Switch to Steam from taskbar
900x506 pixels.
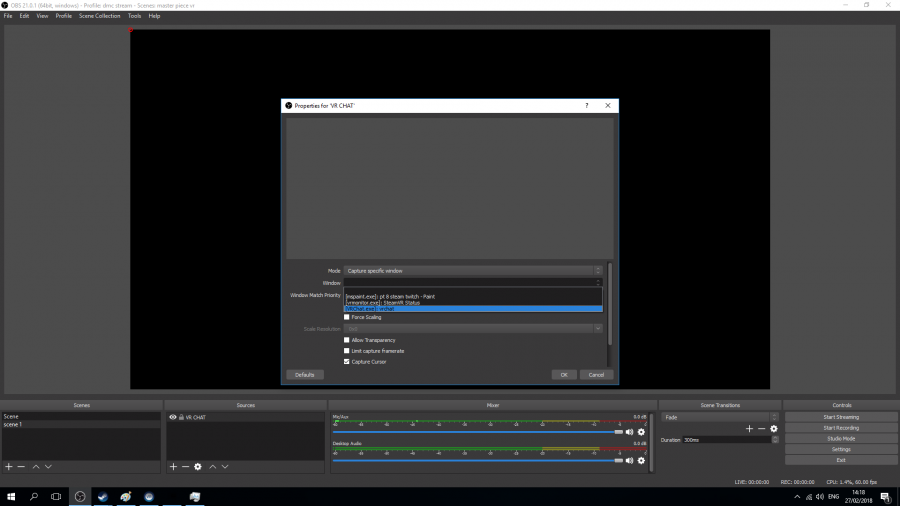103,497
